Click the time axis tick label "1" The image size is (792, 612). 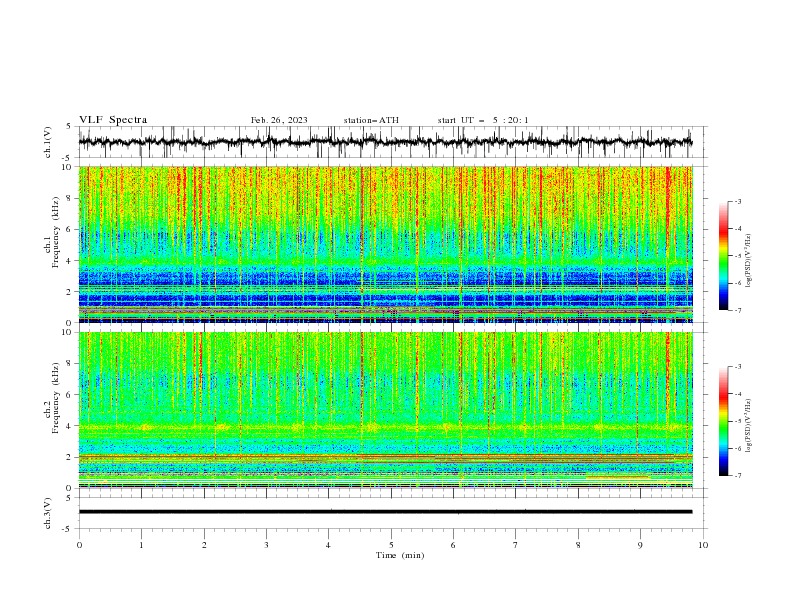coord(141,545)
